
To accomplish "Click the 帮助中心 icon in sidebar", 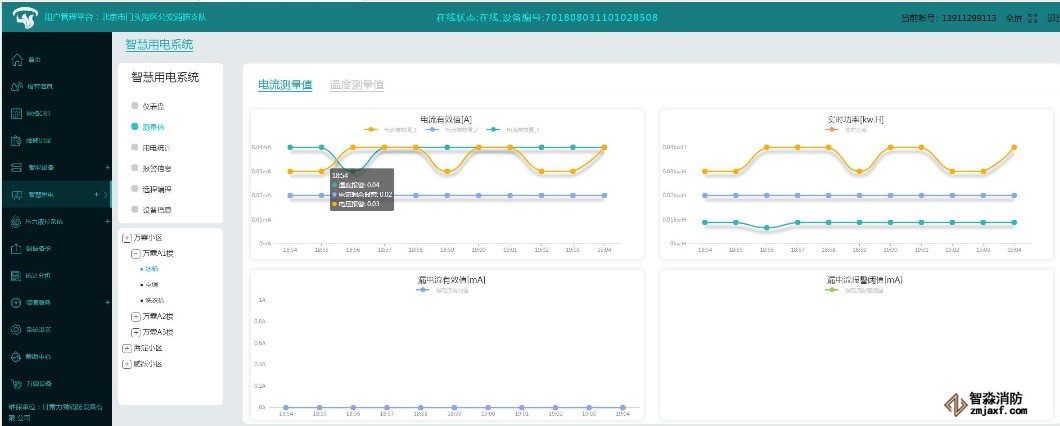I will (x=16, y=356).
